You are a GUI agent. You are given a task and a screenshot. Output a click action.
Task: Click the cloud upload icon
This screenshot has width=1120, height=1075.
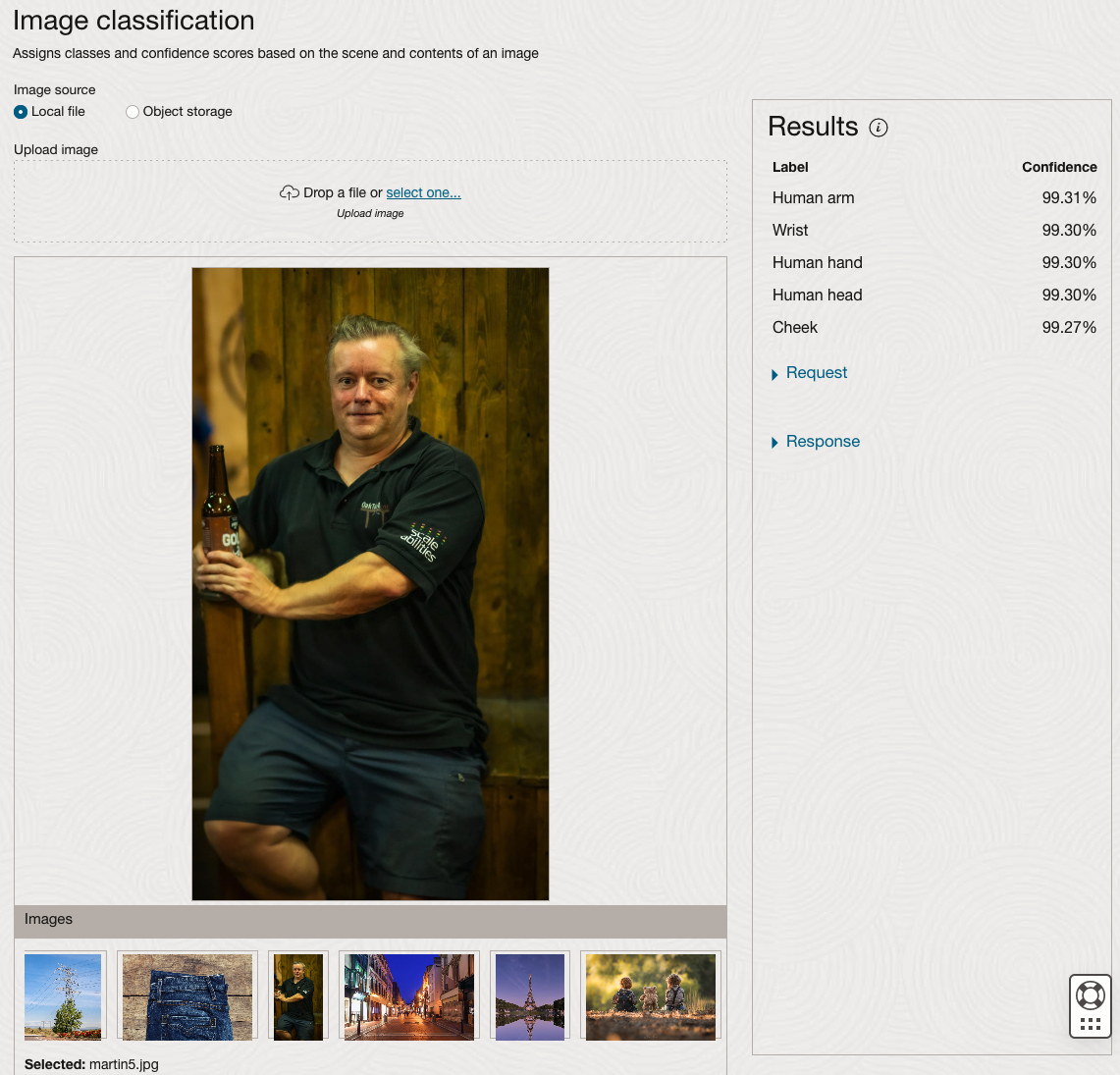coord(289,193)
